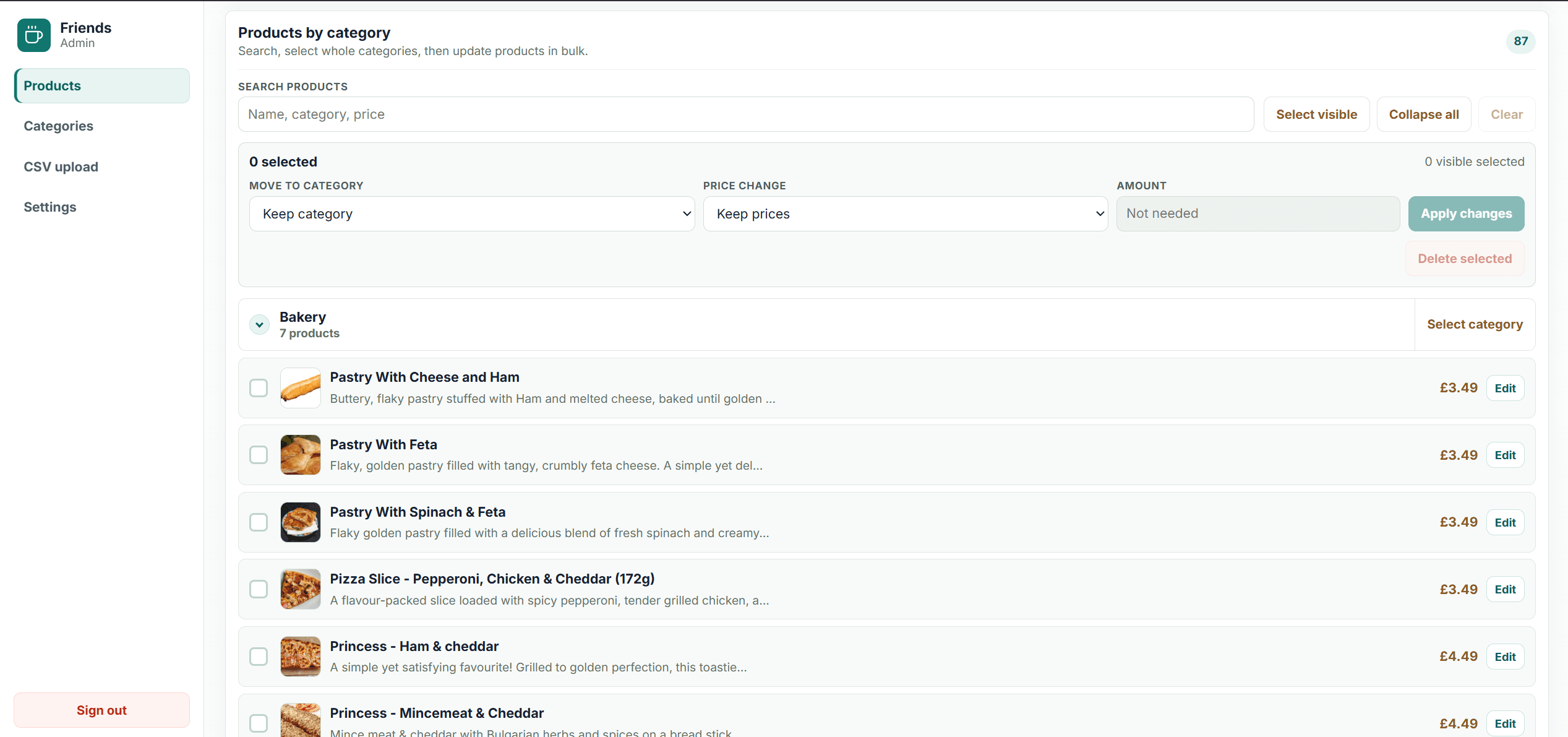Select Pizza Slice Pepperoni checkbox
Viewport: 1568px width, 737px height.
(259, 590)
